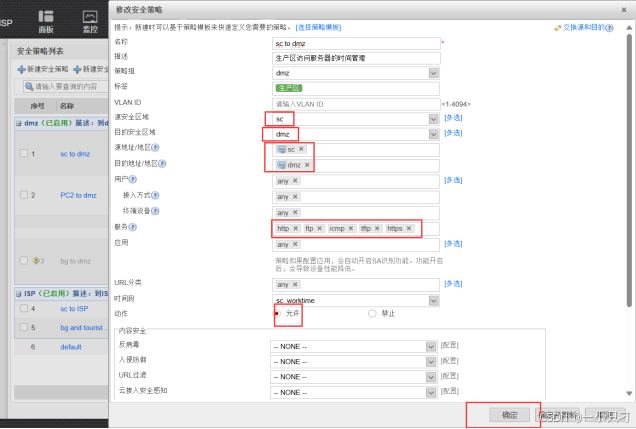This screenshot has height=429, width=636.
Task: Remove the any tag in 应用 field
Action: [x=295, y=244]
